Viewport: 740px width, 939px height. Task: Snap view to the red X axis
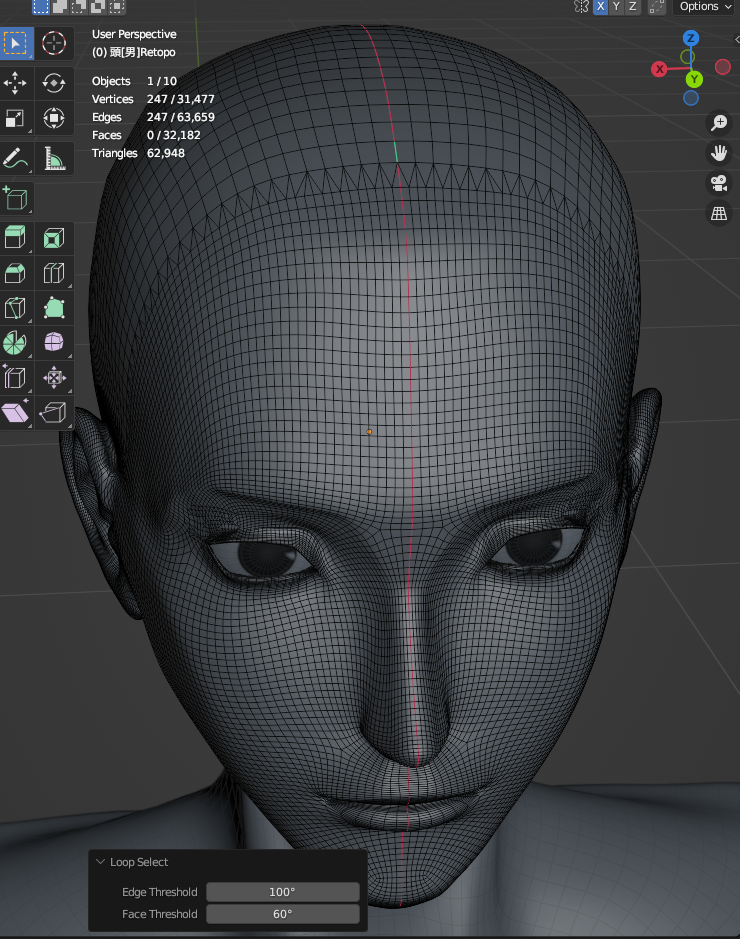(659, 69)
